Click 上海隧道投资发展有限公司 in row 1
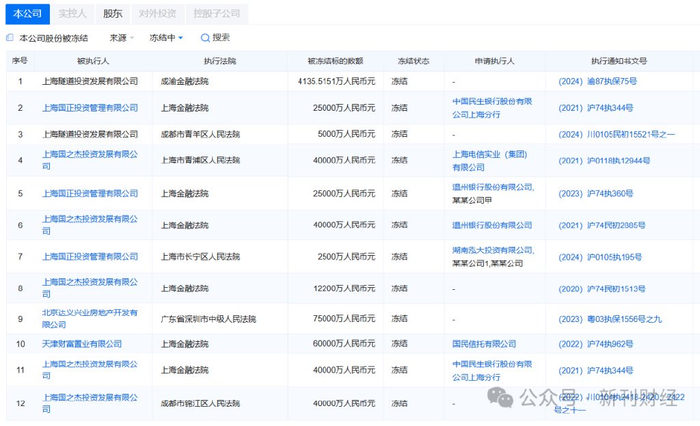This screenshot has width=700, height=426. 90,81
